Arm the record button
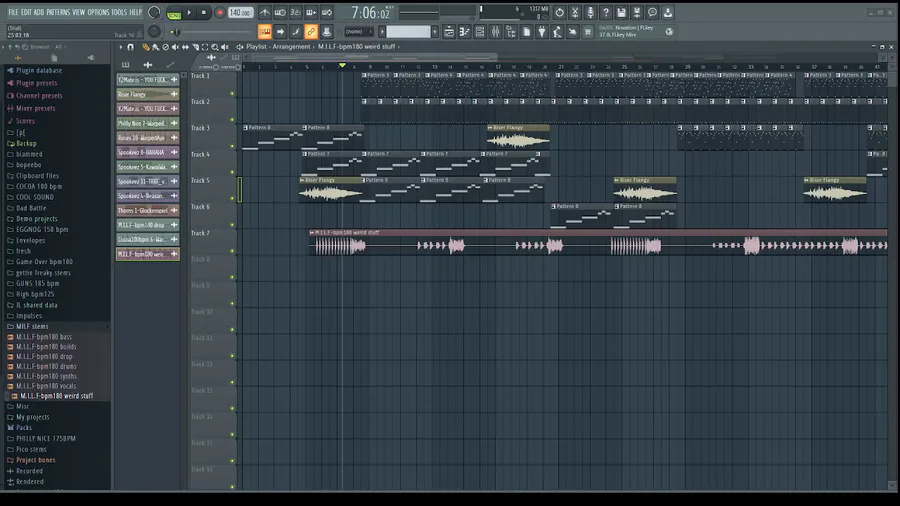Image resolution: width=900 pixels, height=506 pixels. [219, 12]
